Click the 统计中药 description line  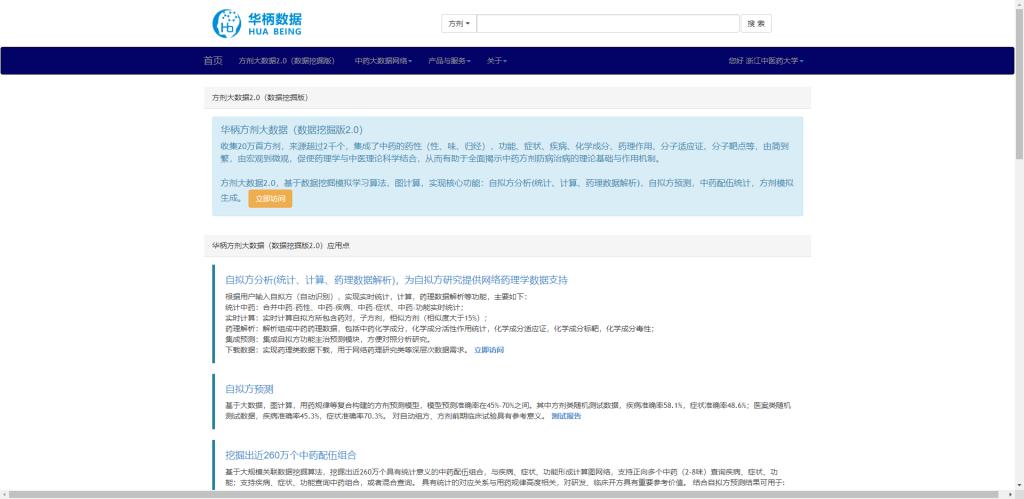pos(344,307)
